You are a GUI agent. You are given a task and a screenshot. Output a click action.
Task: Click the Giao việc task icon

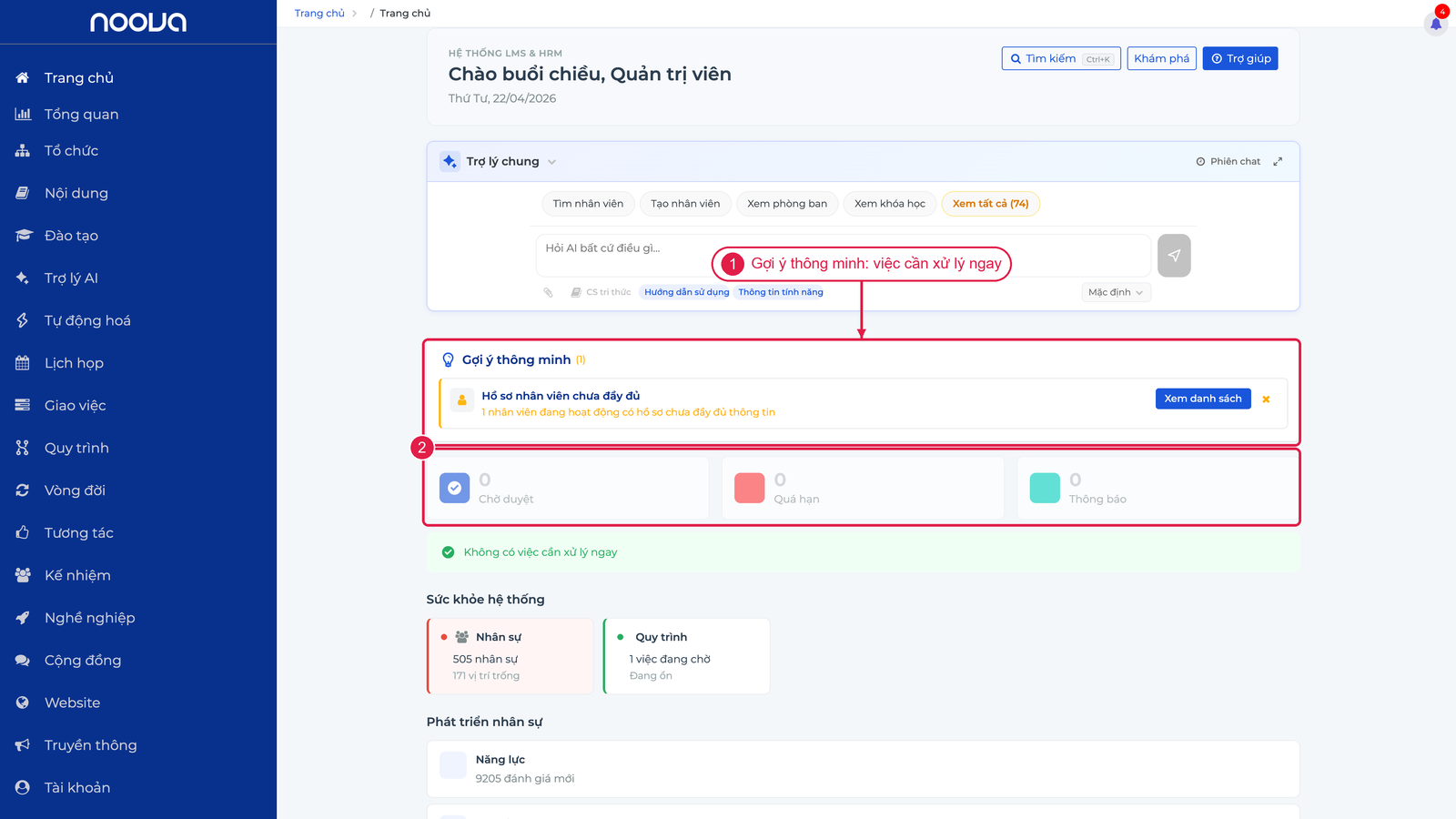(x=23, y=405)
